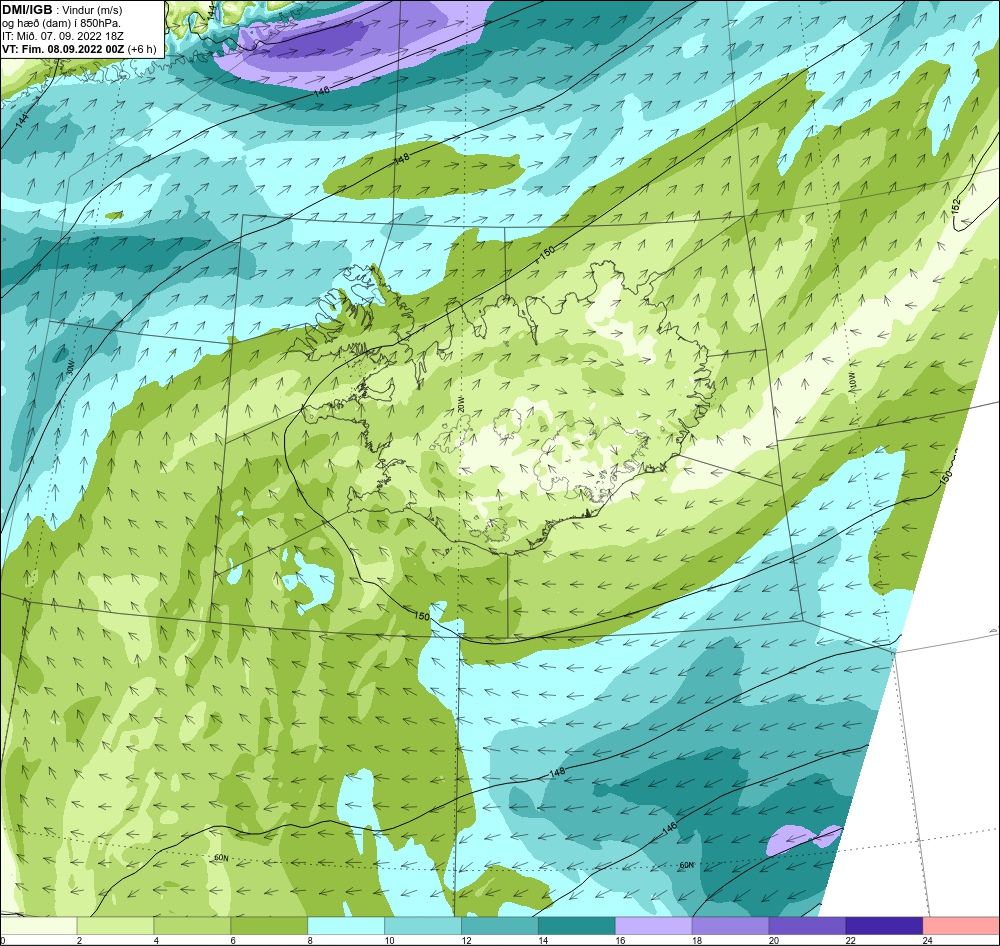This screenshot has width=1000, height=946.
Task: Click the 14–16 m/s dark teal legend swatch
Action: point(577,925)
